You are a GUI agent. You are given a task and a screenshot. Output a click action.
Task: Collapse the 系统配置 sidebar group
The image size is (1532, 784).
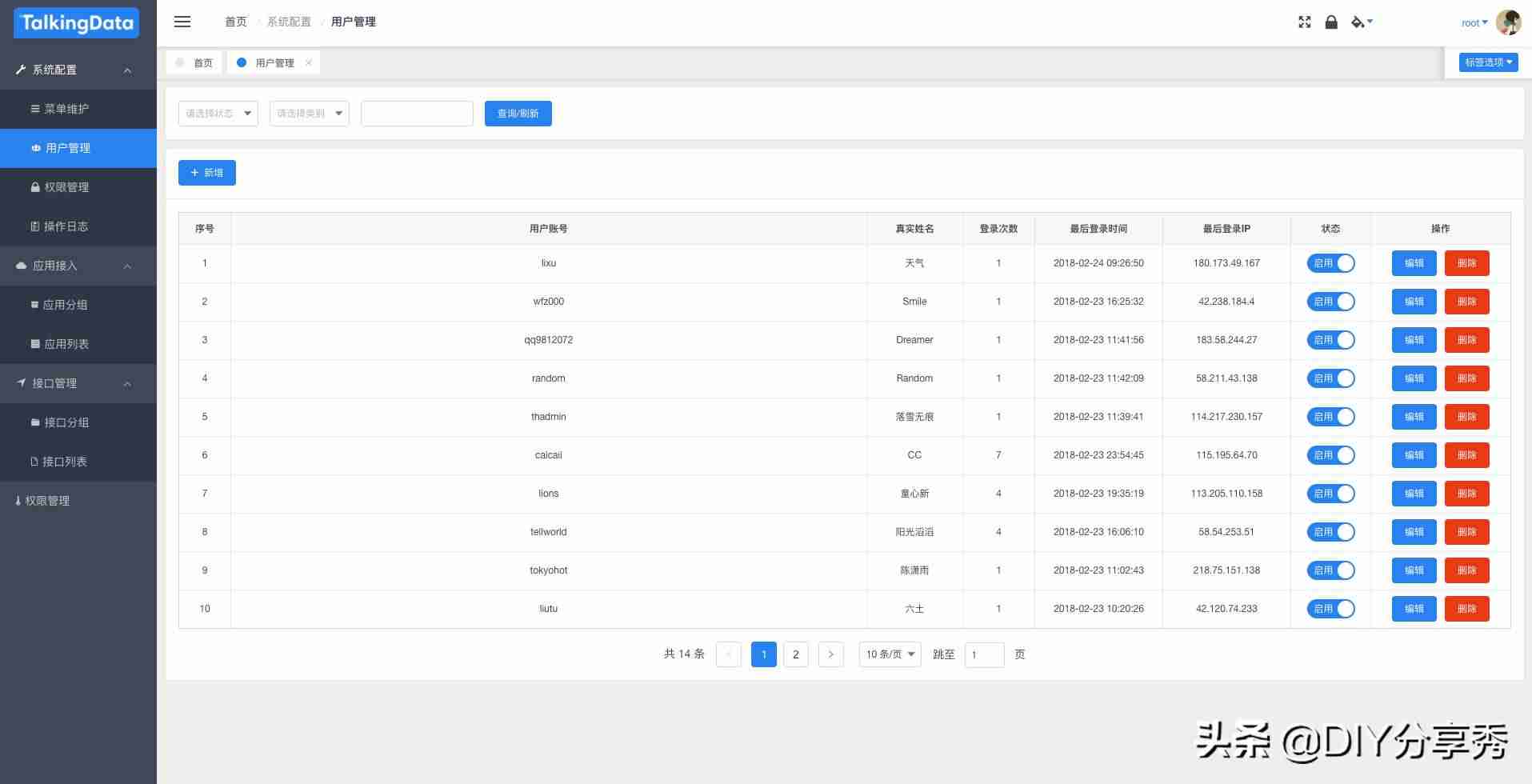click(78, 70)
